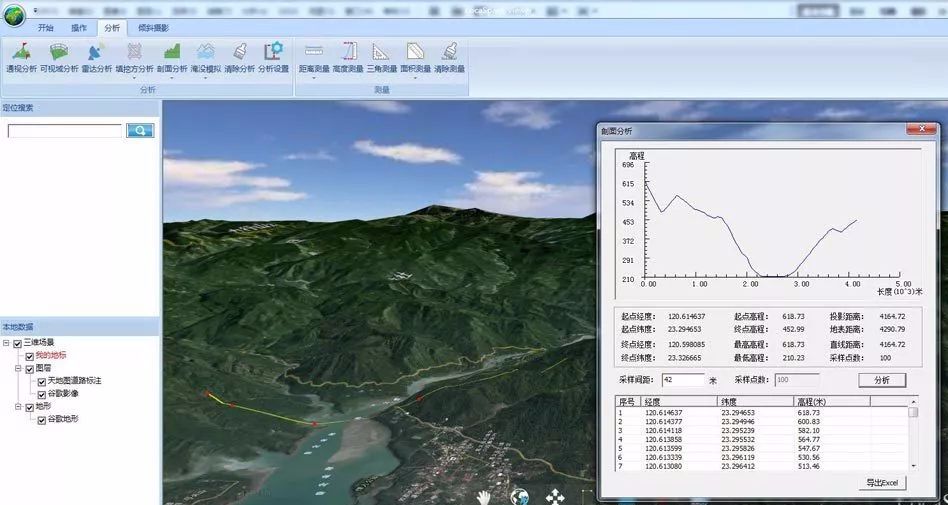Click the 分析 button in profile dialog

coord(882,380)
